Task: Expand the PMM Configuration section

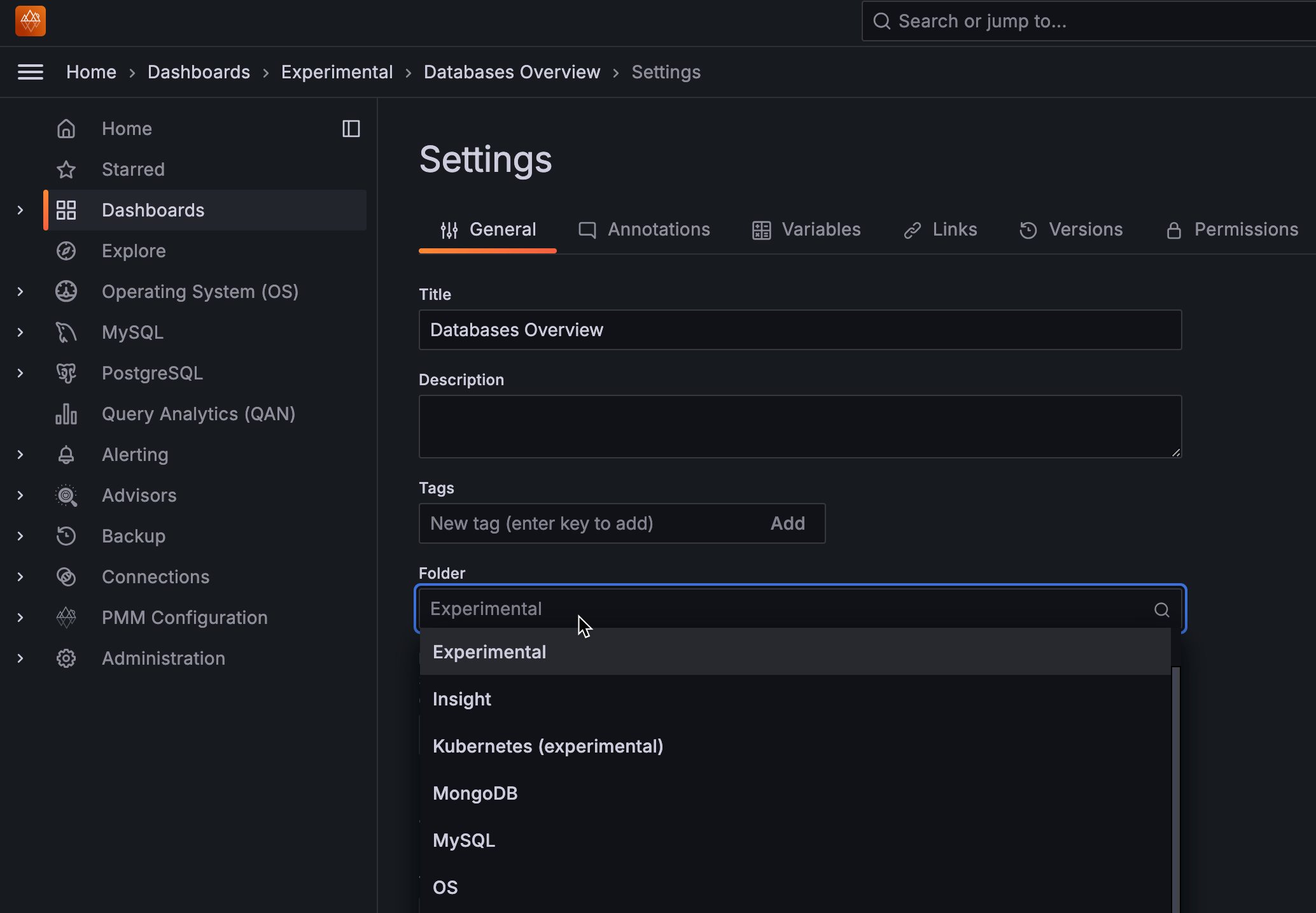Action: [20, 618]
